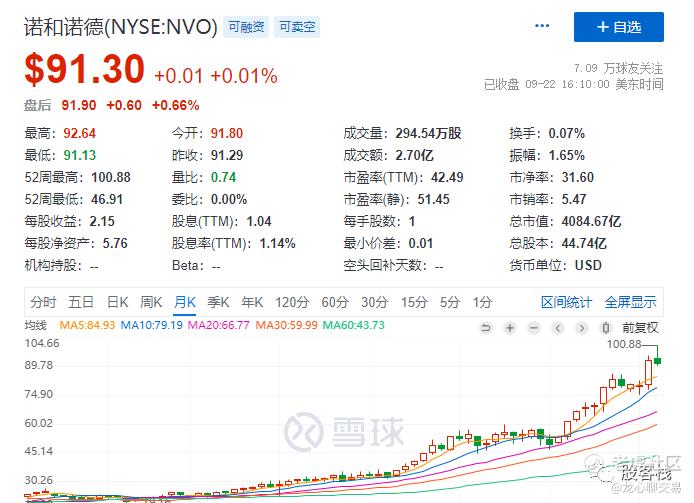Image resolution: width=694 pixels, height=503 pixels.
Task: Click the MA20:66.77 indicator label
Action: pyautogui.click(x=219, y=325)
